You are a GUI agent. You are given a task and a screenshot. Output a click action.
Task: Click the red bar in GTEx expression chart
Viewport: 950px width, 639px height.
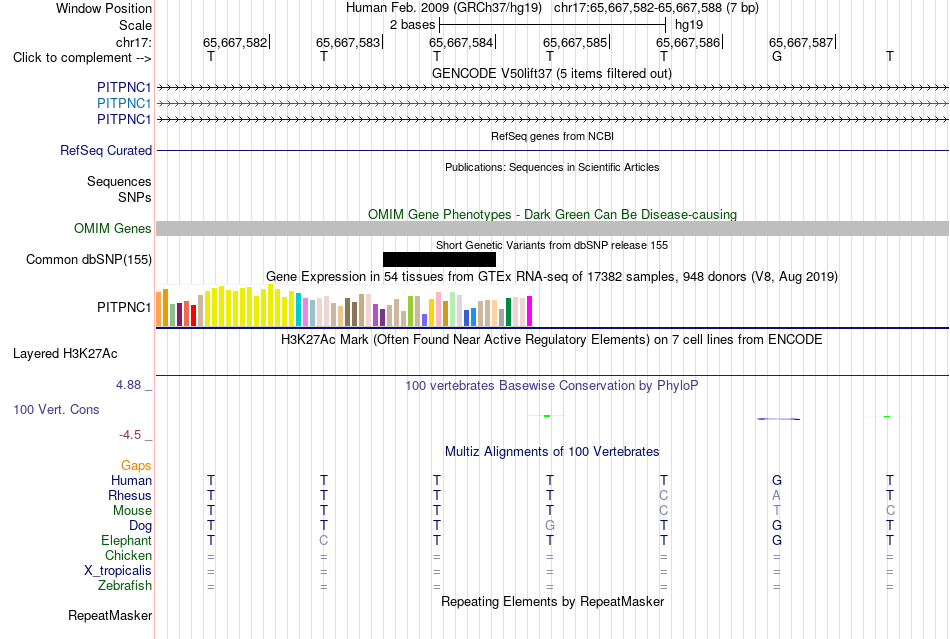(x=193, y=316)
